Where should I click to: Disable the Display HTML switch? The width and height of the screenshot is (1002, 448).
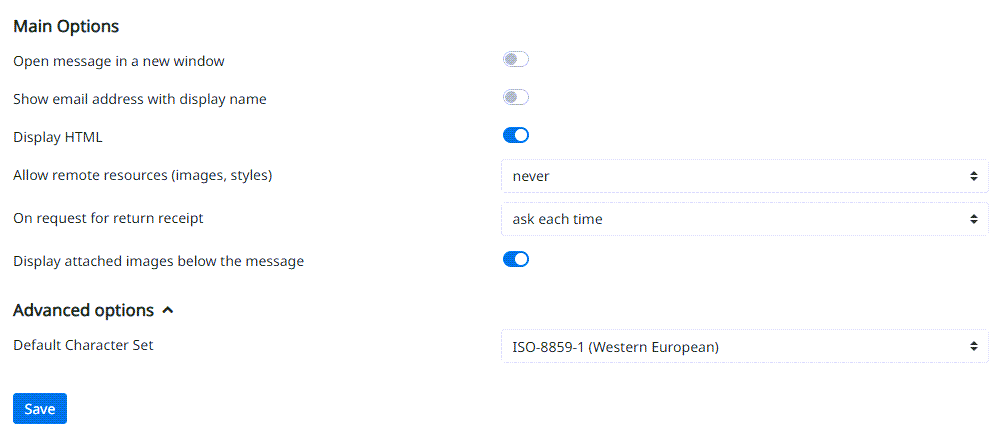(x=515, y=136)
